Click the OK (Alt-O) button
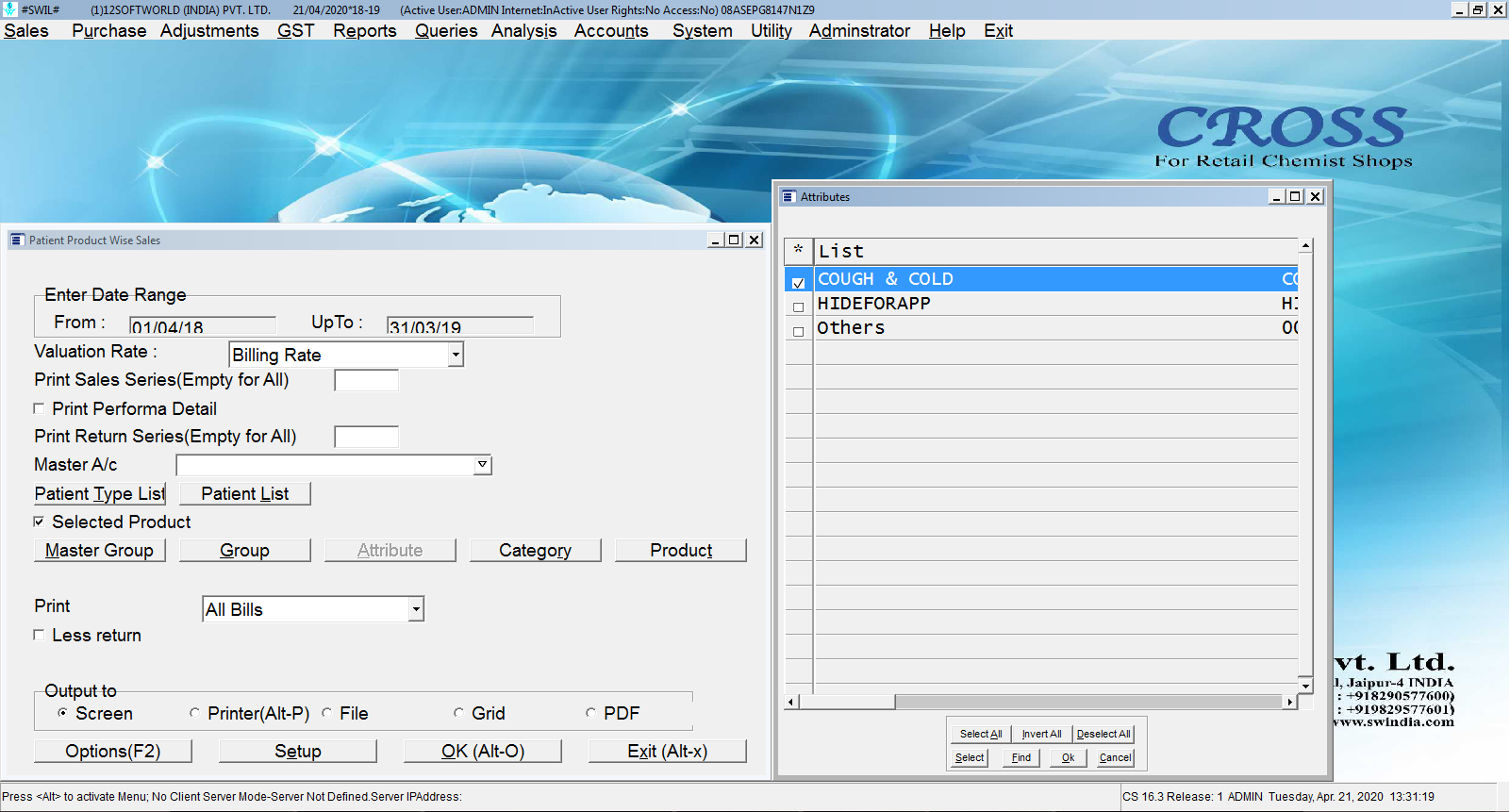 (x=482, y=751)
